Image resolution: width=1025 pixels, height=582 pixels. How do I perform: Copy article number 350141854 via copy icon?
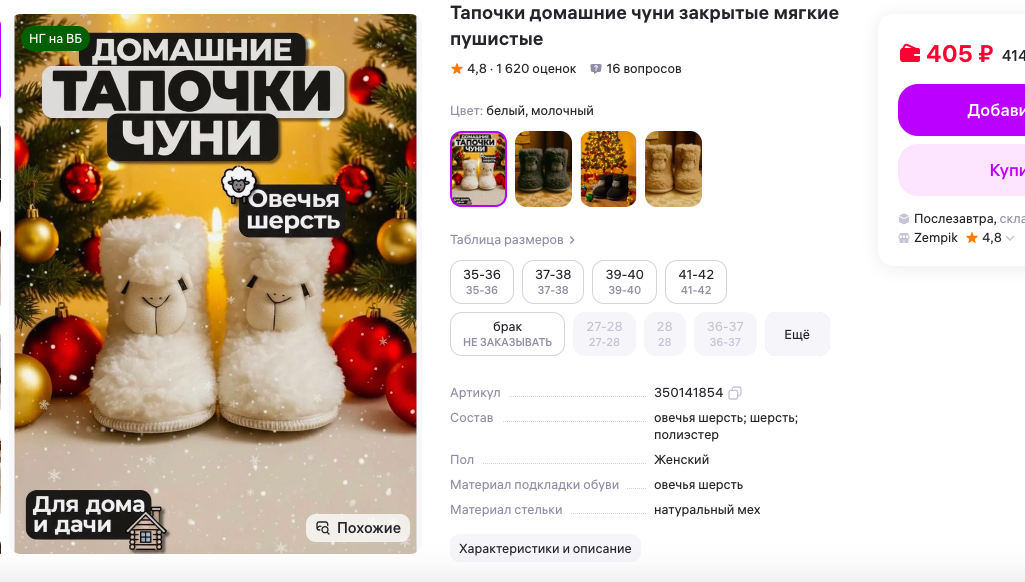point(735,393)
